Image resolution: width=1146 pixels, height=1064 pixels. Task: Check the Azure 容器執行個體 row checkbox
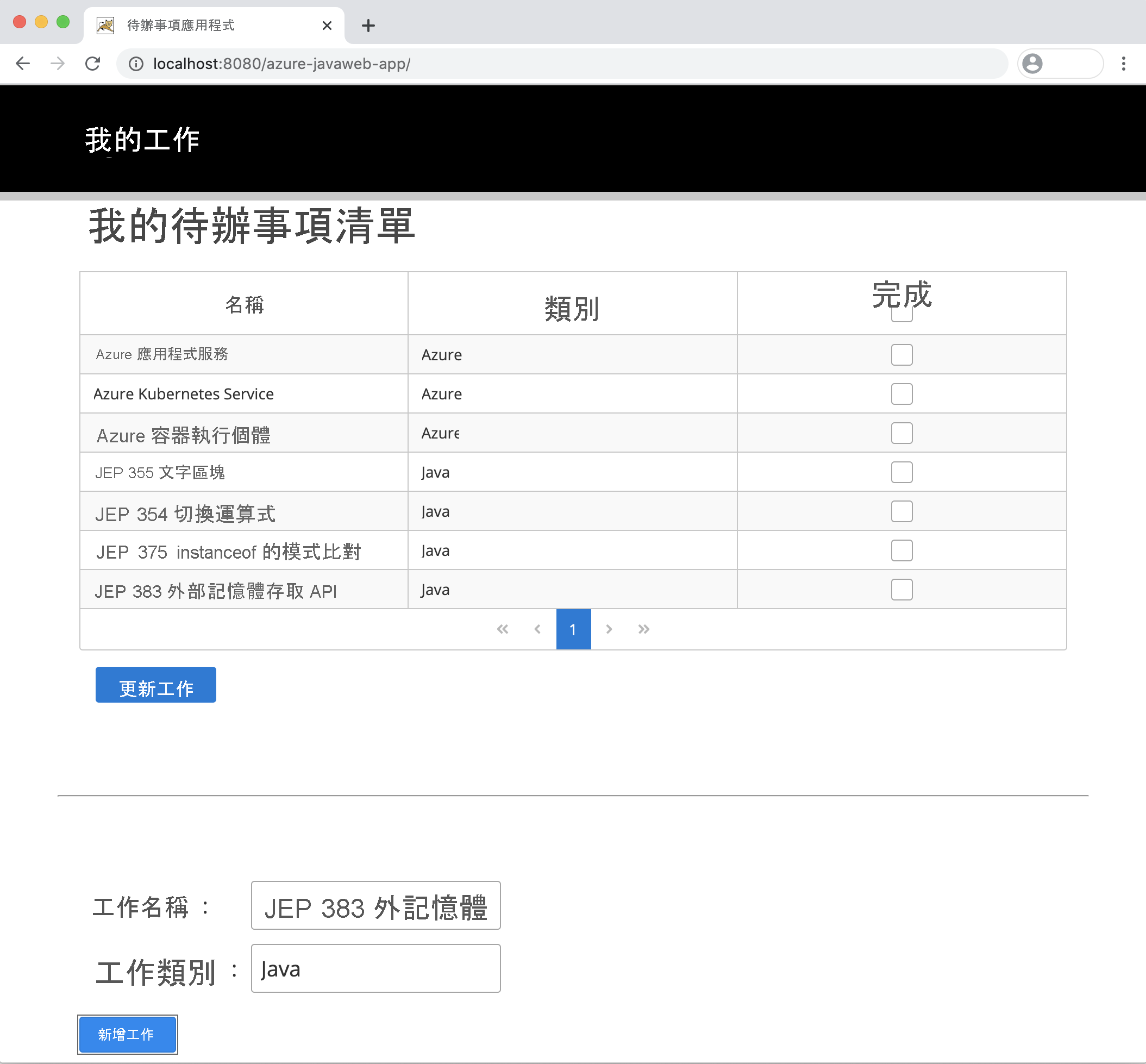pyautogui.click(x=901, y=433)
